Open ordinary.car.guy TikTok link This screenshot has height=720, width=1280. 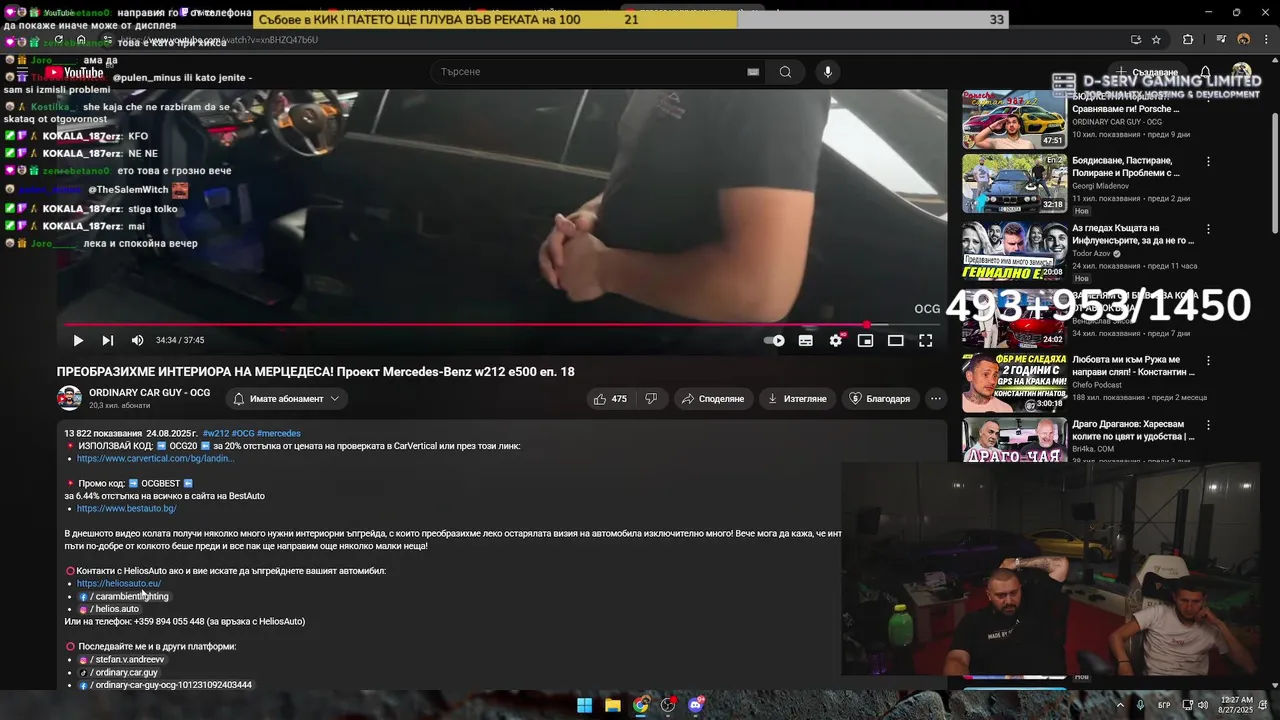118,673
